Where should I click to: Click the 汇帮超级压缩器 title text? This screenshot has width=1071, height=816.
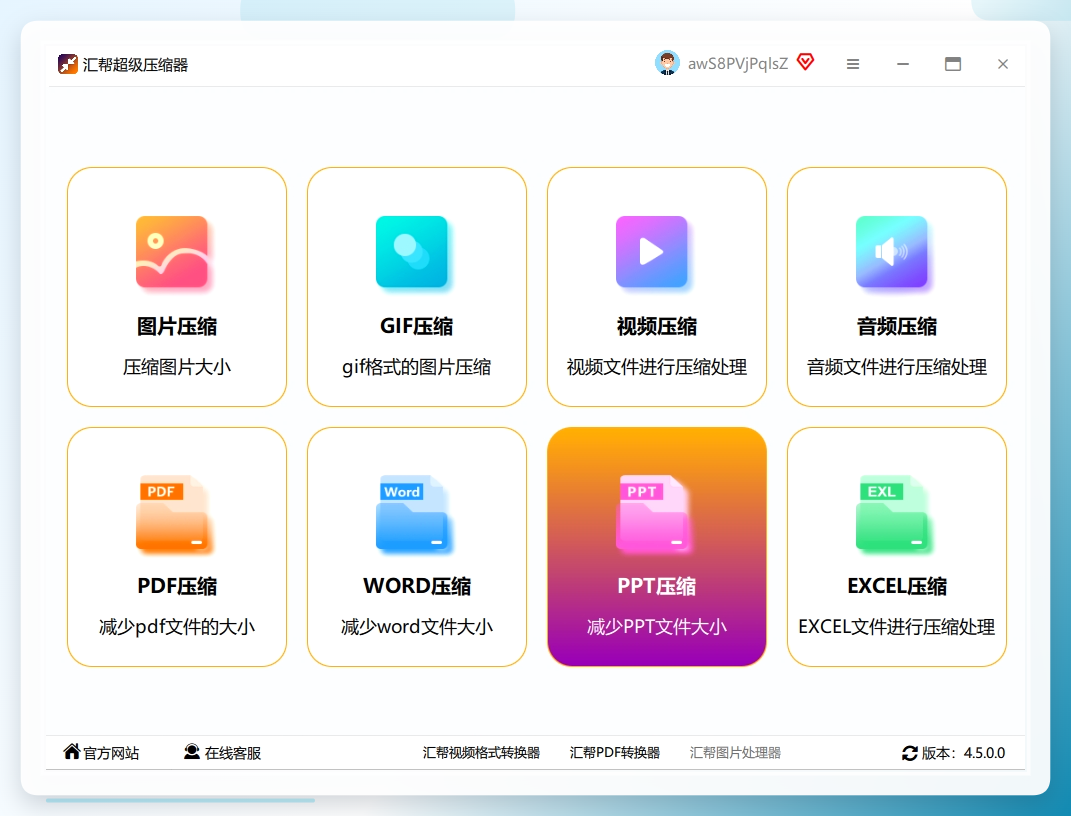(x=135, y=65)
